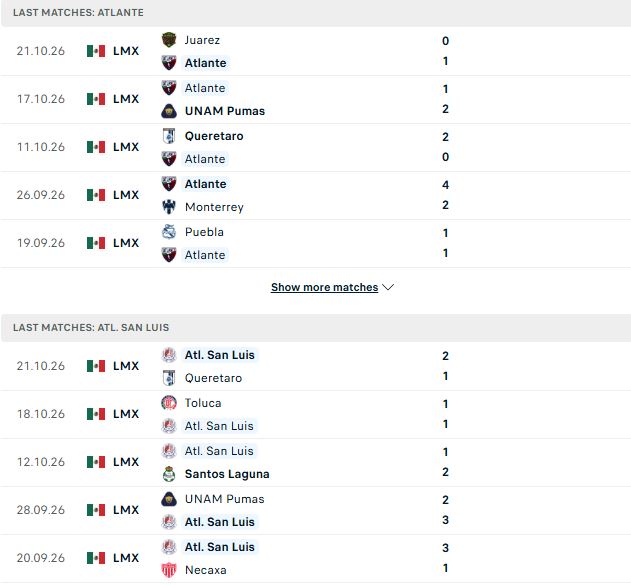Click the Puebla team crest icon

[x=169, y=232]
